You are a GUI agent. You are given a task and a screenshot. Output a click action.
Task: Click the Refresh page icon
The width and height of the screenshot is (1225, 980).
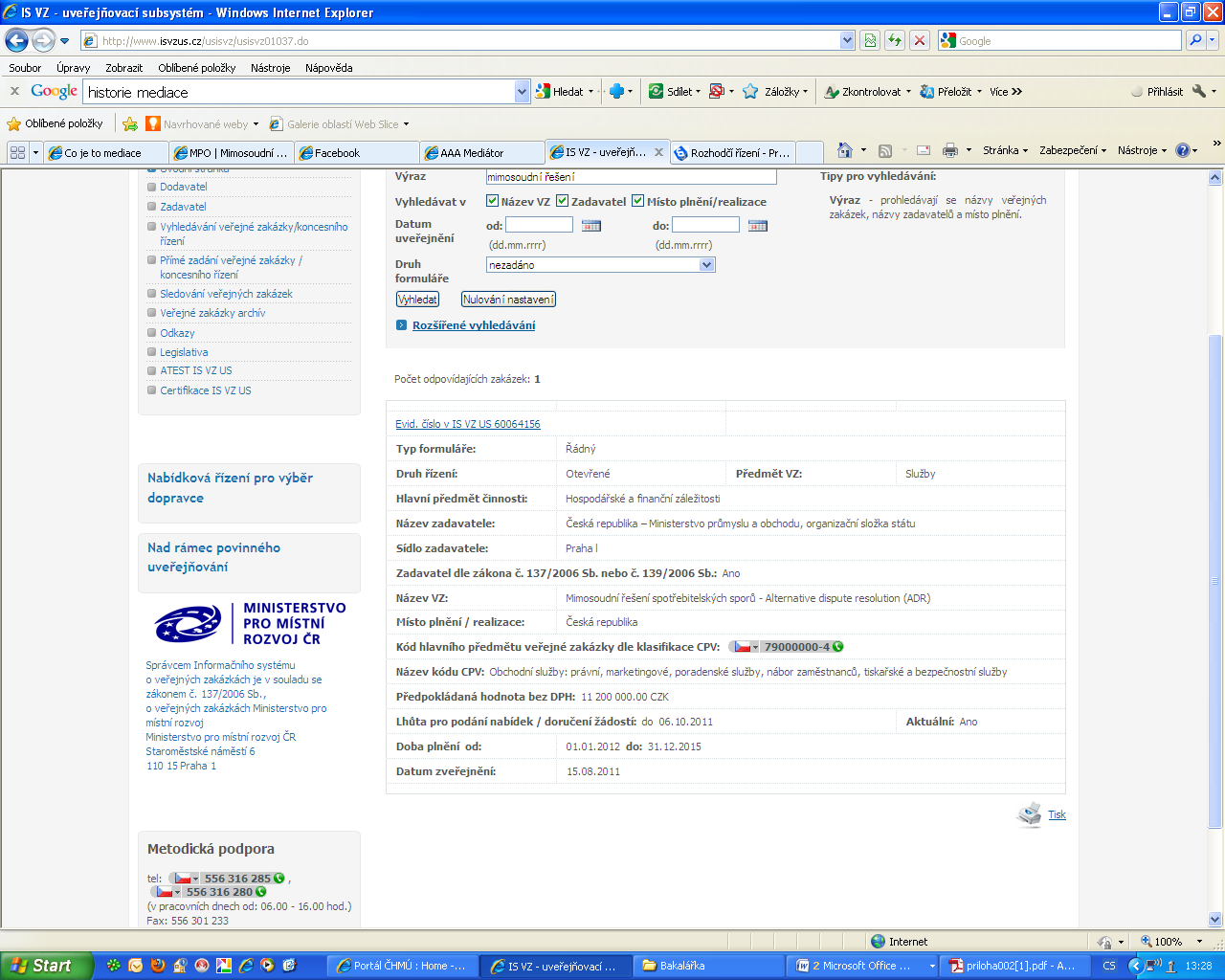pos(895,40)
